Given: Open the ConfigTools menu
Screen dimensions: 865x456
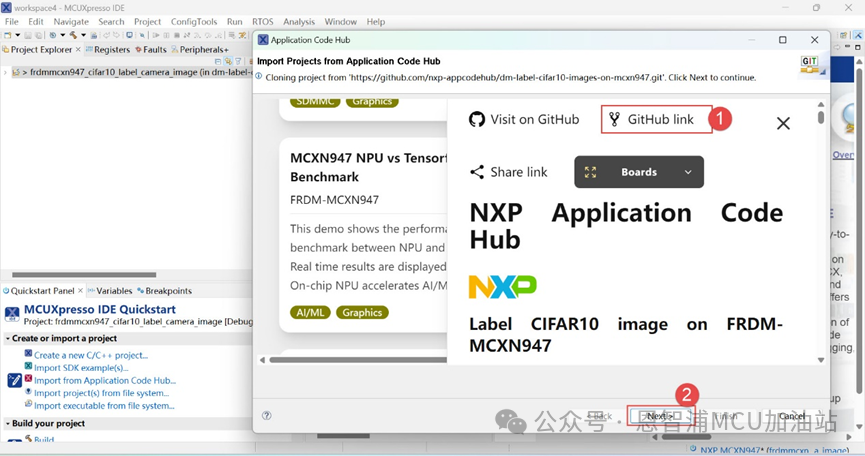Looking at the screenshot, I should pyautogui.click(x=194, y=22).
